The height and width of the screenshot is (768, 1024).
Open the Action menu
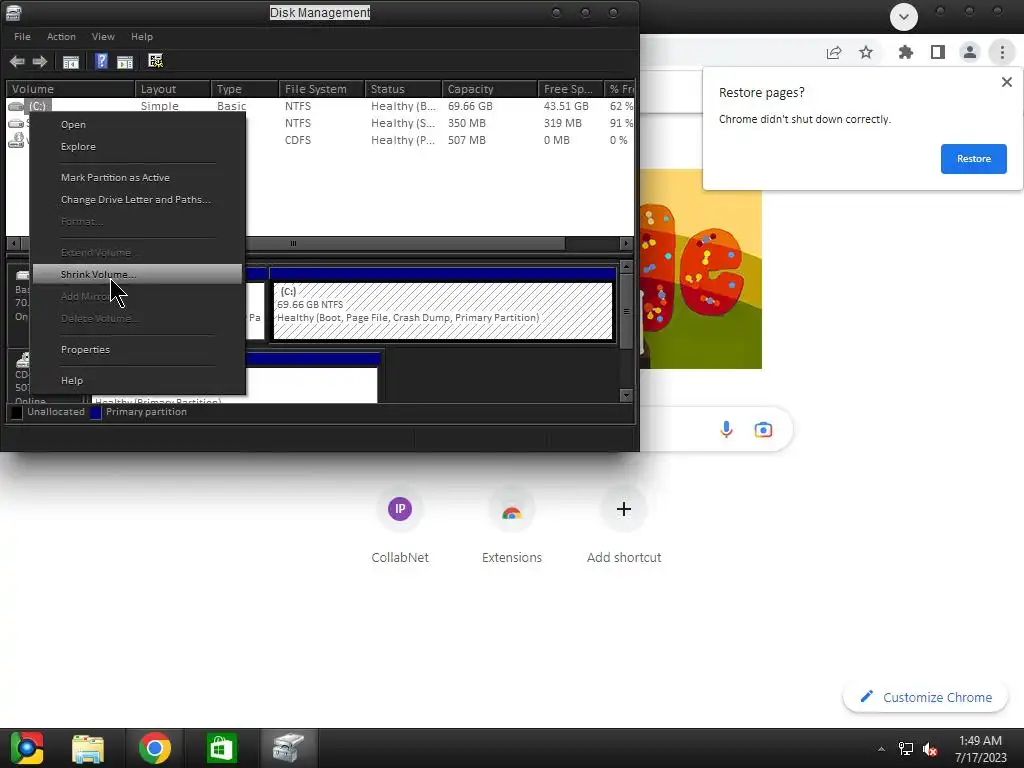61,37
